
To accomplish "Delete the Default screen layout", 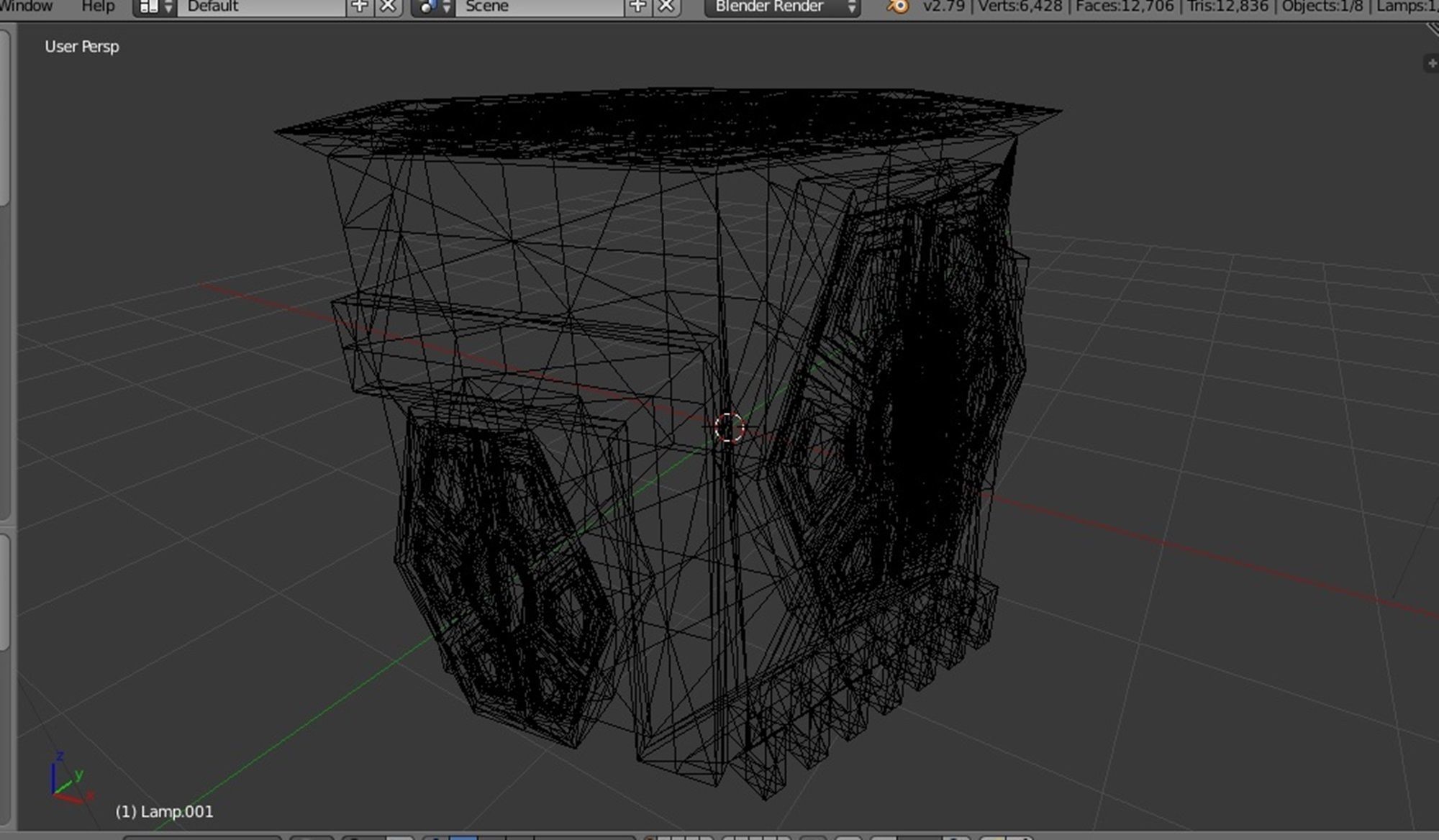I will pos(389,6).
